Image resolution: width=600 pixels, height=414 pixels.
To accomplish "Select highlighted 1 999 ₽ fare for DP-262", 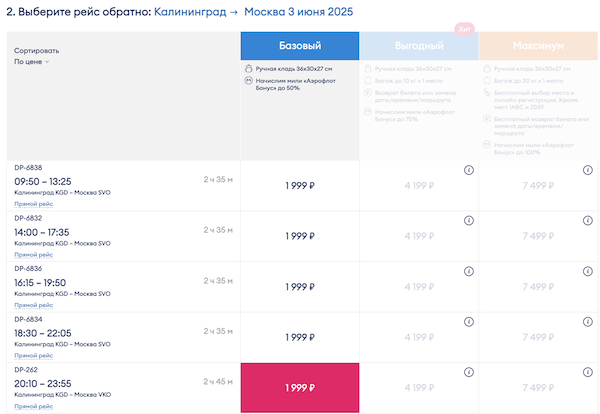I will pyautogui.click(x=299, y=388).
